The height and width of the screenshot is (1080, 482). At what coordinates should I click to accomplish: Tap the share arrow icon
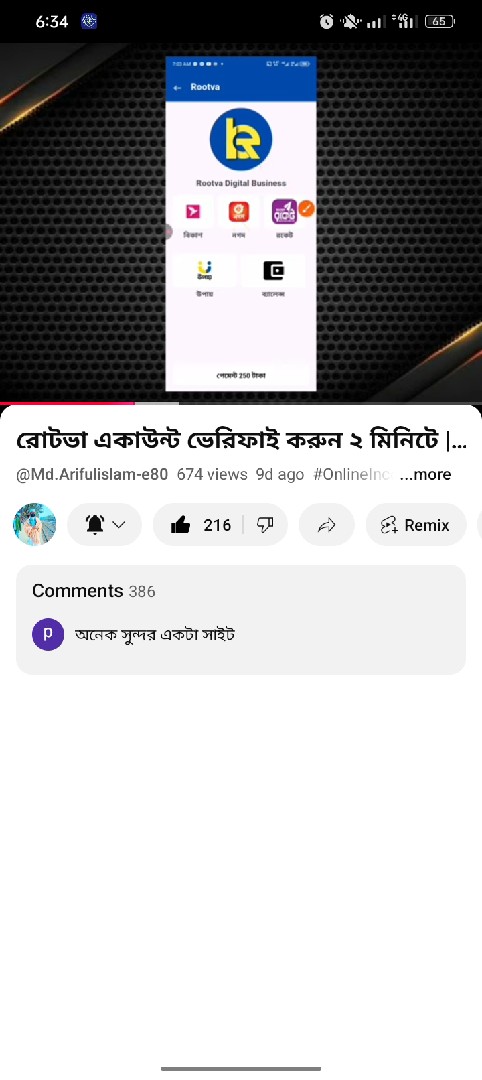(326, 526)
